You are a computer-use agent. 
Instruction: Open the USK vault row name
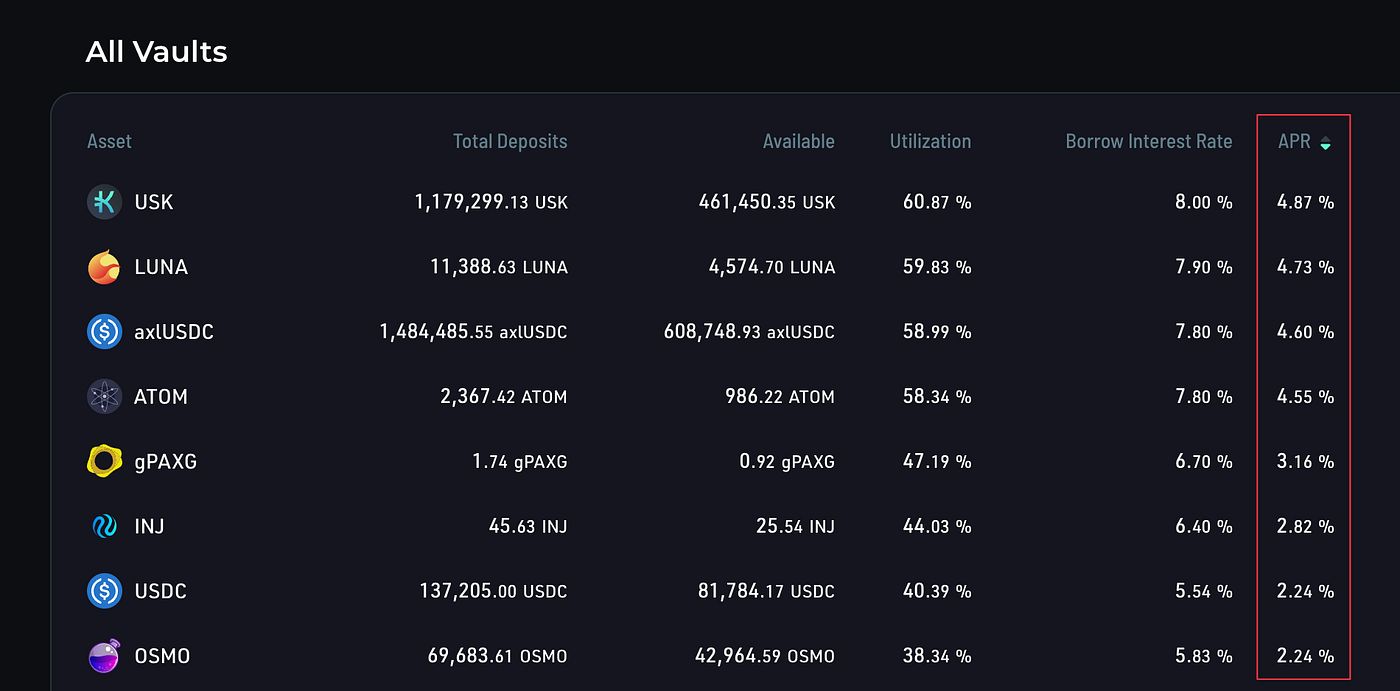154,202
